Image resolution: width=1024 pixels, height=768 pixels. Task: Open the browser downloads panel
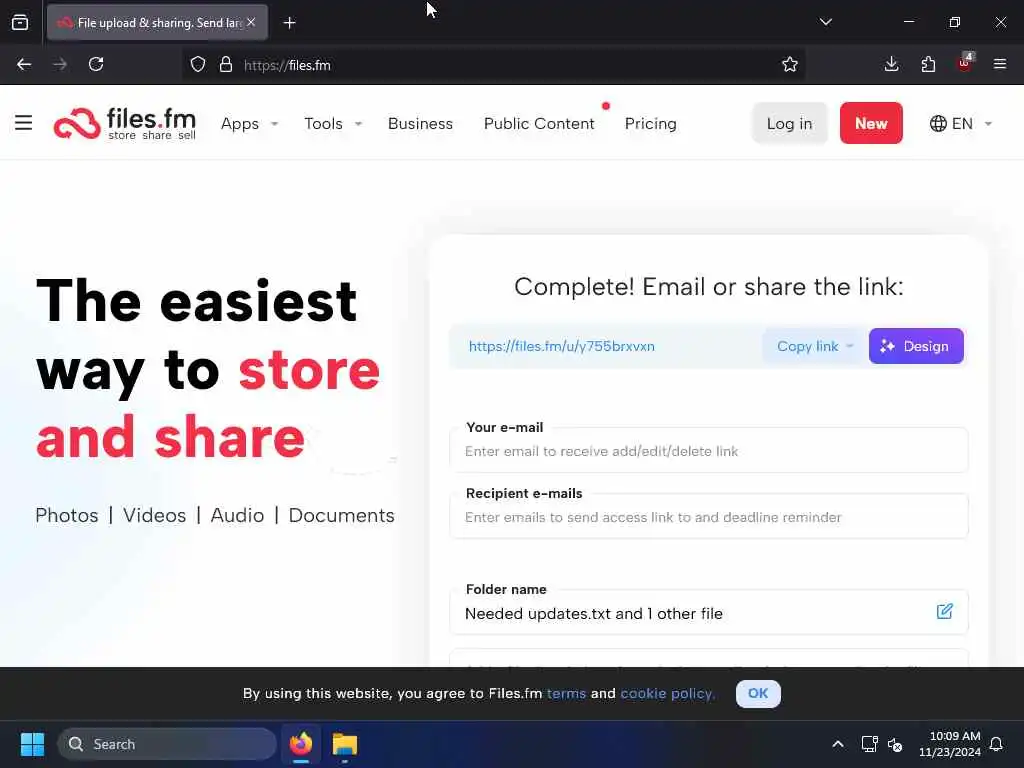[891, 65]
